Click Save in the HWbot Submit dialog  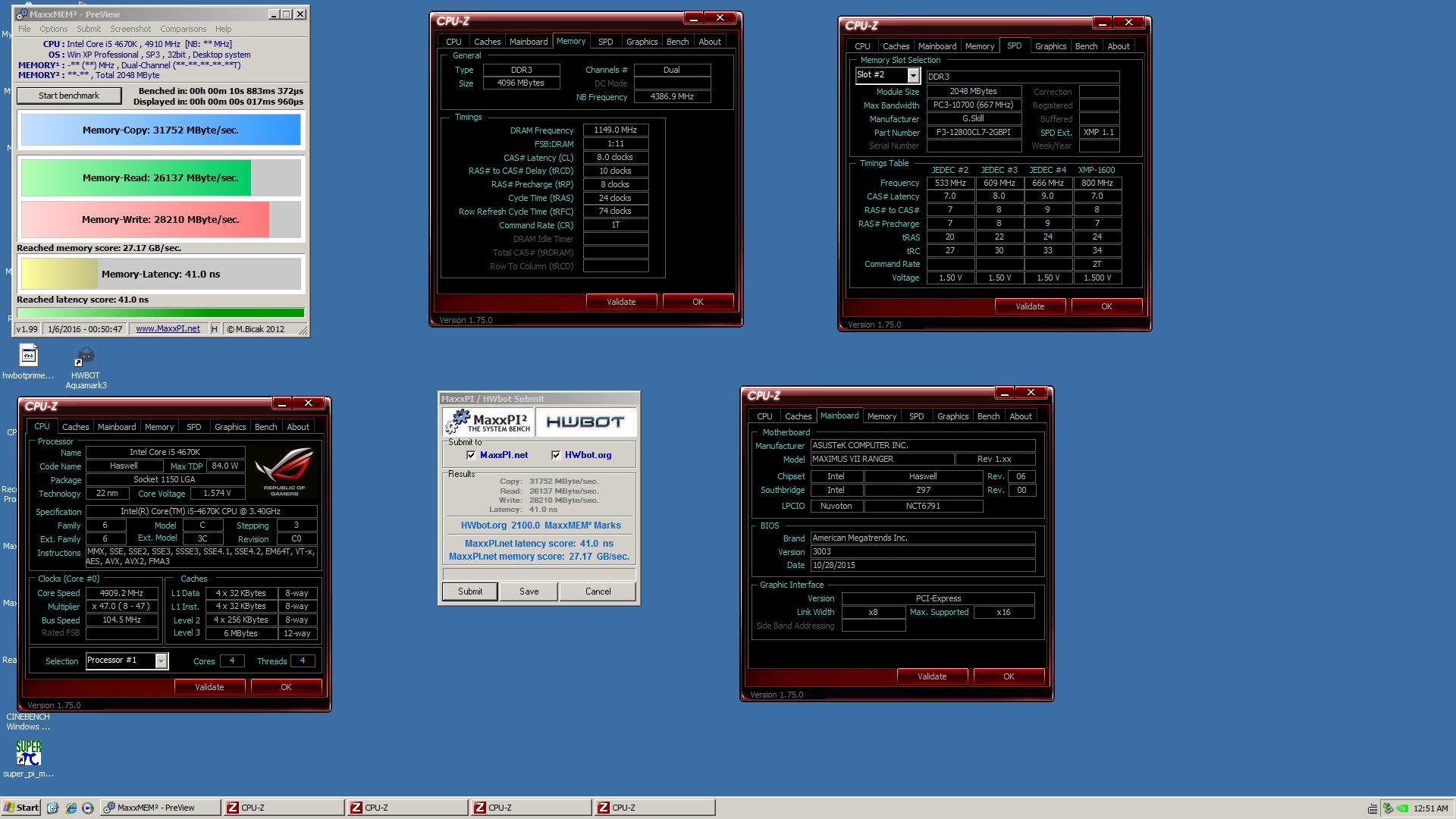pos(529,591)
